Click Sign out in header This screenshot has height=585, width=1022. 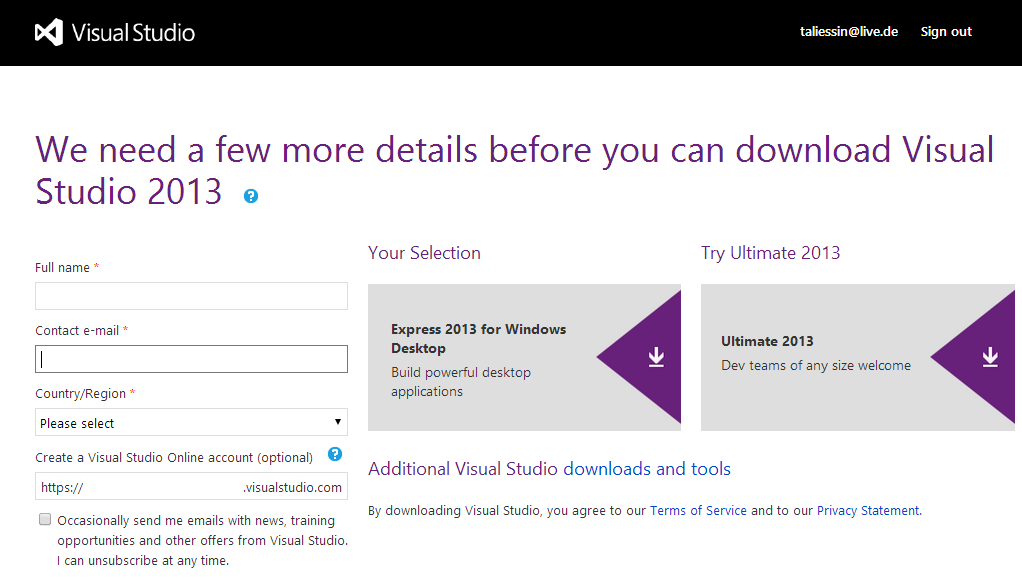coord(946,31)
